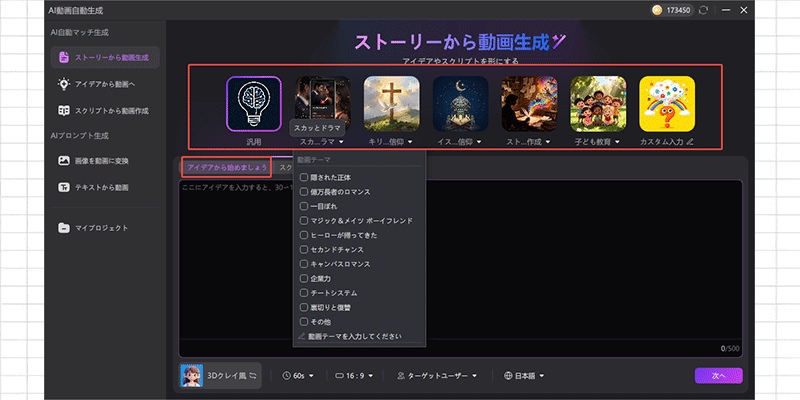Check the セカンドチャンス theme checkbox
The width and height of the screenshot is (800, 400).
tap(304, 249)
